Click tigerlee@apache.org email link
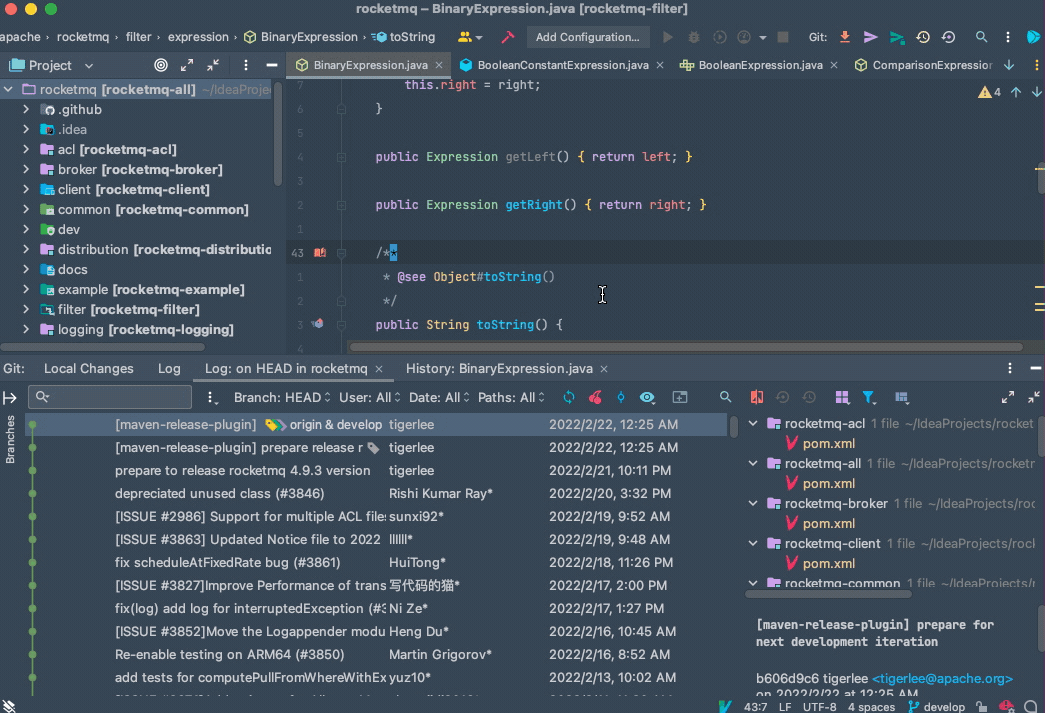Image resolution: width=1045 pixels, height=713 pixels. click(942, 678)
